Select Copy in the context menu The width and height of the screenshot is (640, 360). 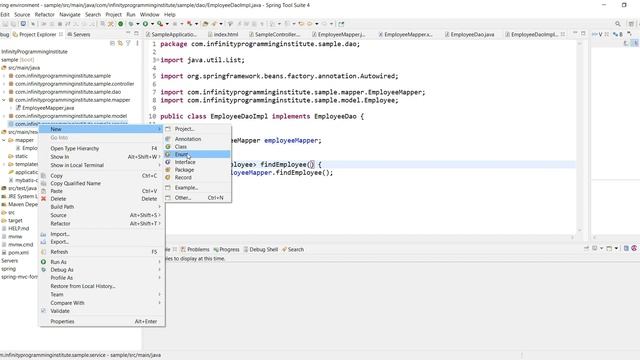(101, 176)
